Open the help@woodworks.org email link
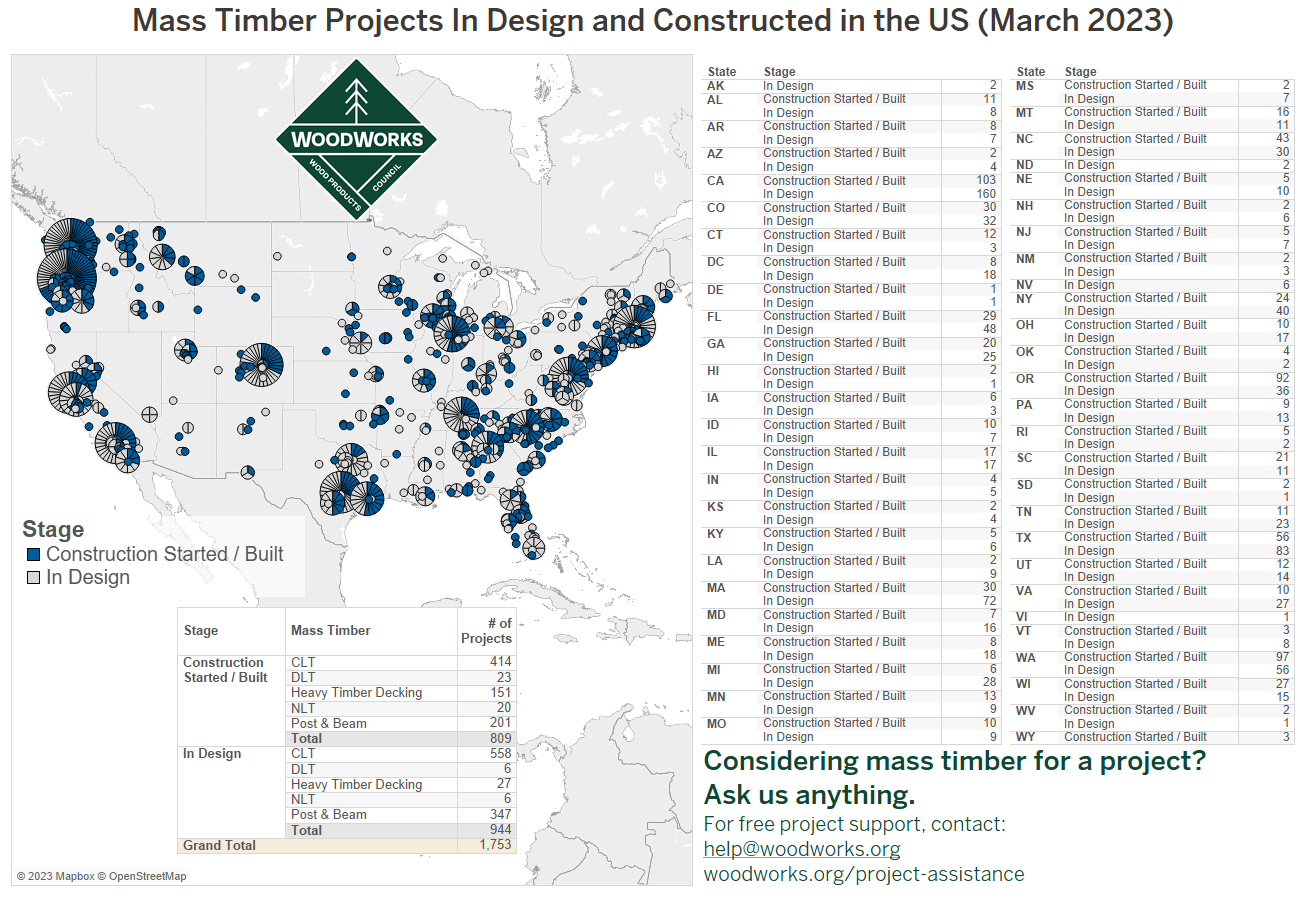 coord(802,848)
